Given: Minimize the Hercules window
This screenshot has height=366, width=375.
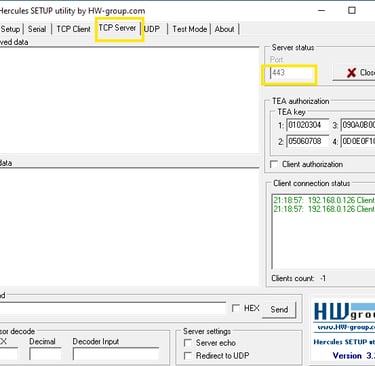Looking at the screenshot, I should click(x=321, y=10).
